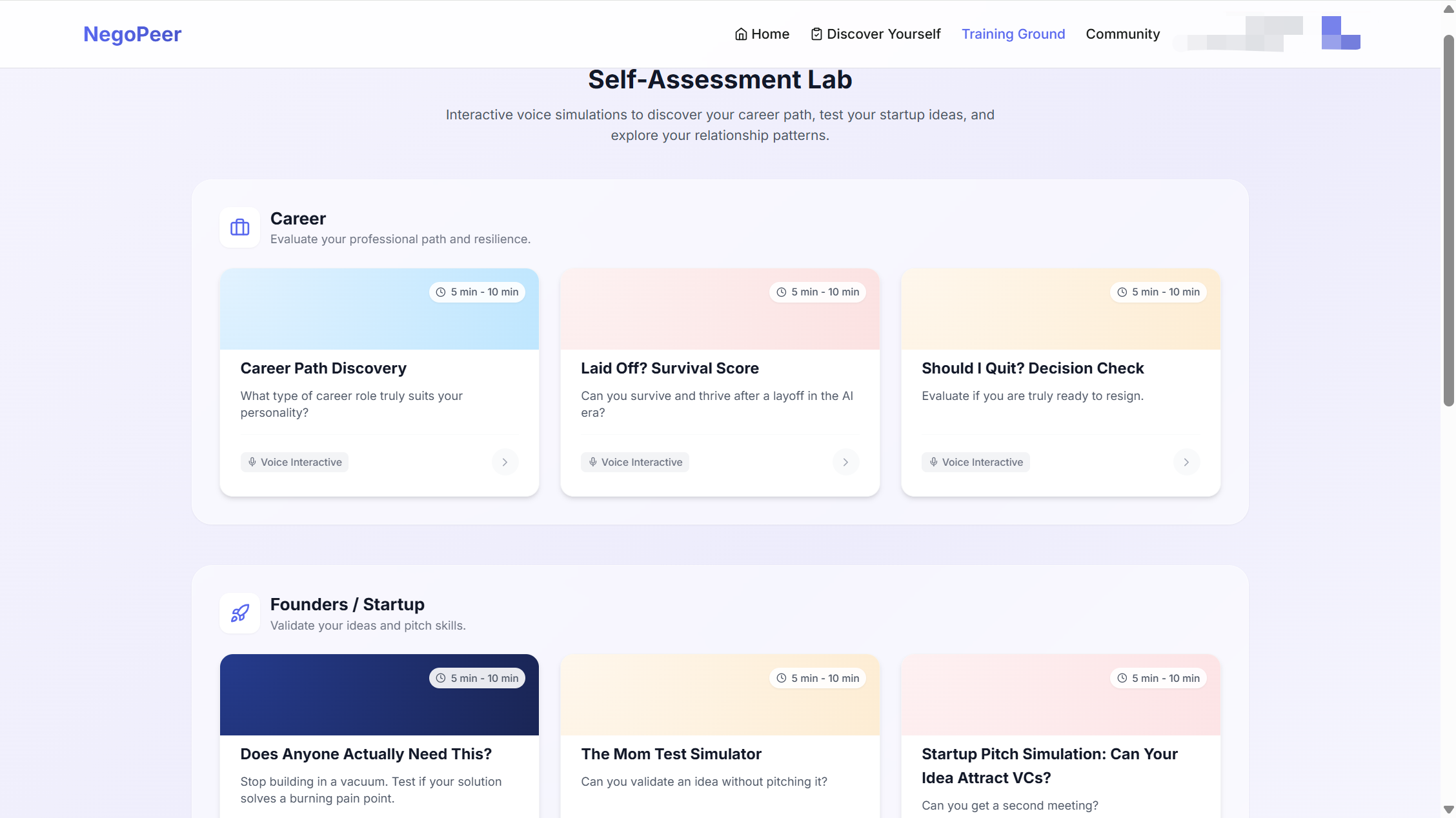
Task: Click the briefcase icon of the Career section
Action: pos(239,228)
